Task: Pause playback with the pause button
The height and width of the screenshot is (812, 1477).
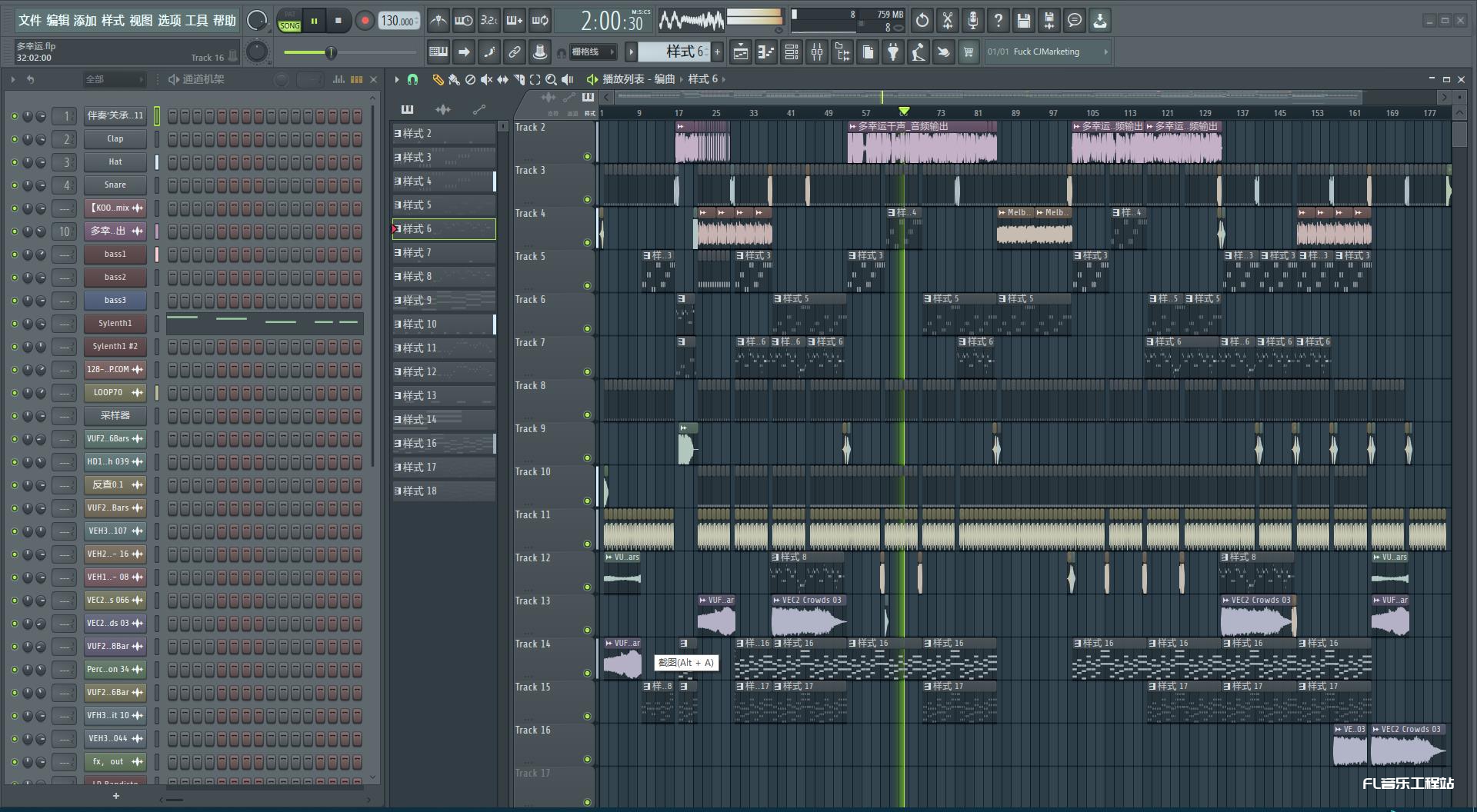Action: 314,21
